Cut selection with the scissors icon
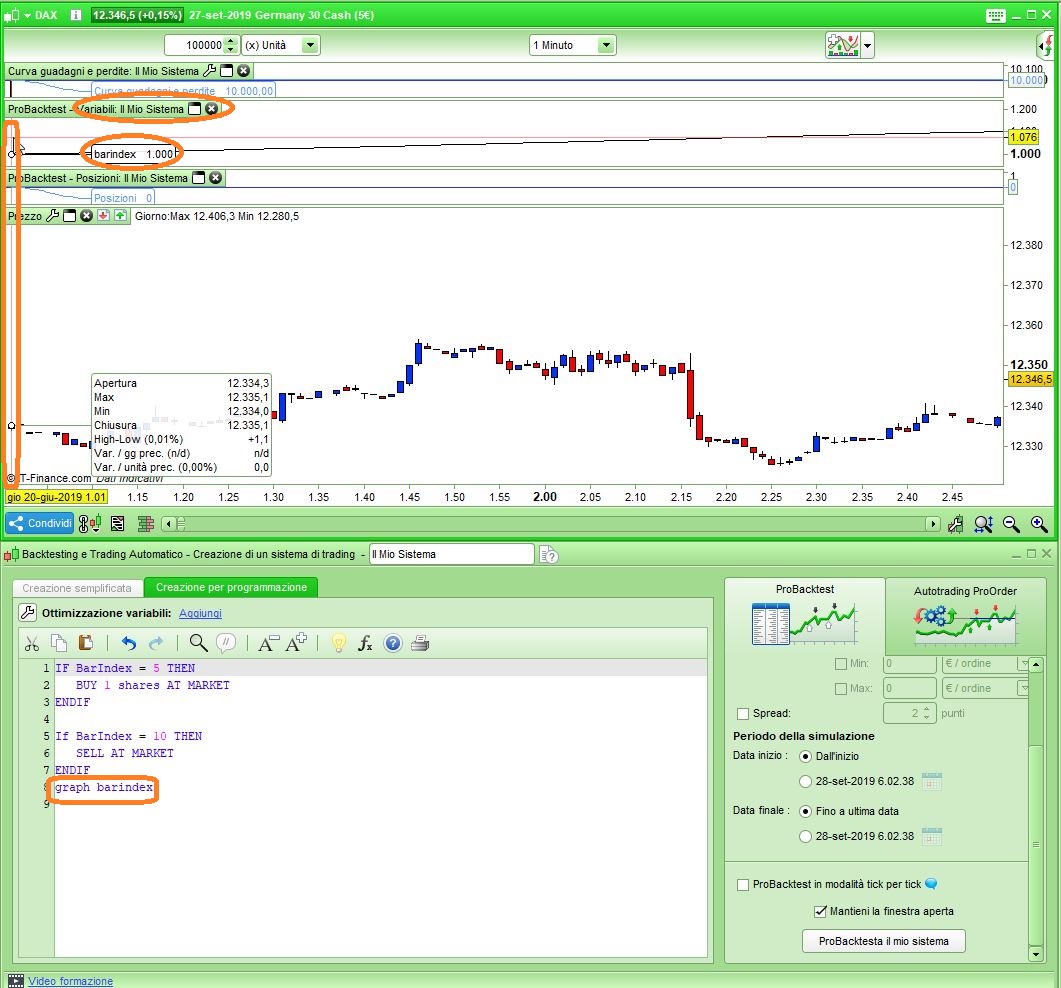This screenshot has width=1061, height=988. [32, 644]
